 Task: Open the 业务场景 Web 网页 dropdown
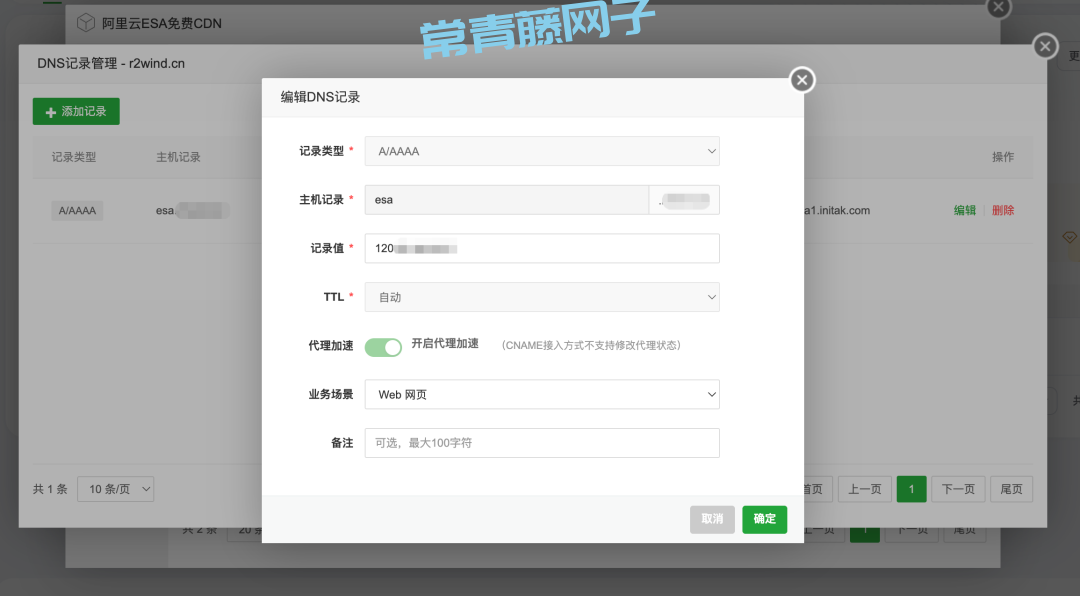pyautogui.click(x=541, y=395)
